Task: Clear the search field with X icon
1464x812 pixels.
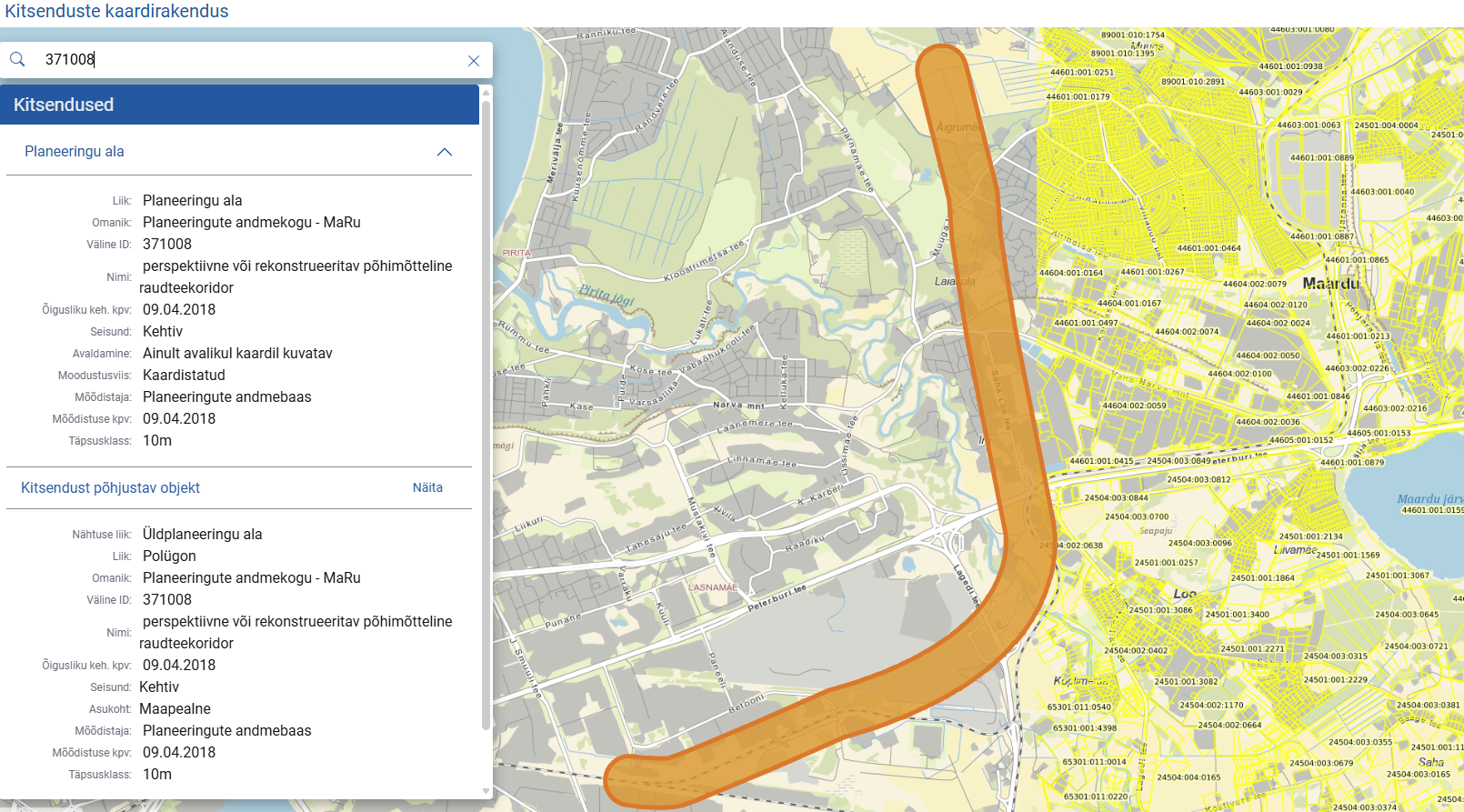Action: (x=473, y=61)
